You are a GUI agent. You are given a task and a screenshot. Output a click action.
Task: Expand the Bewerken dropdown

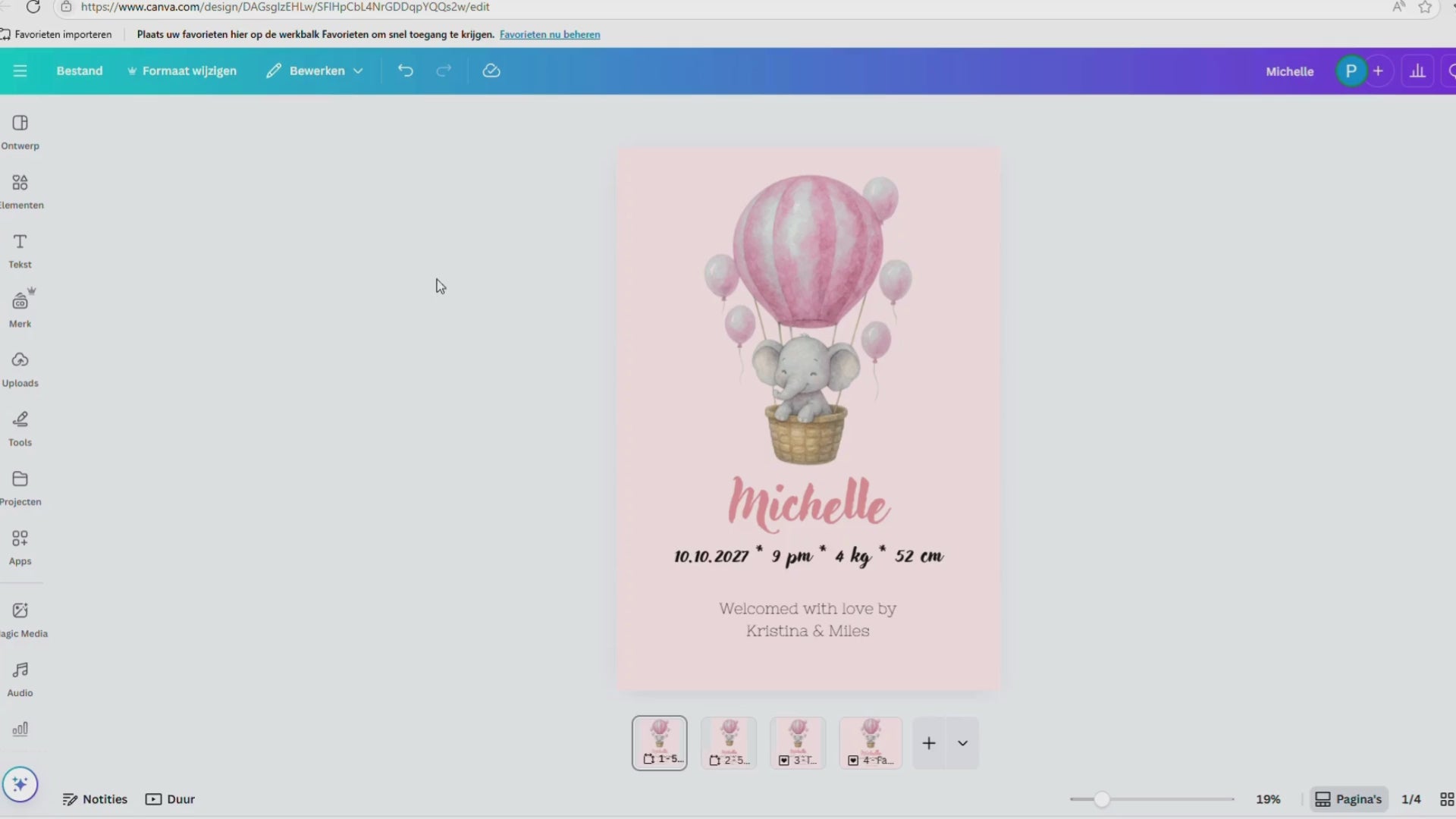315,71
